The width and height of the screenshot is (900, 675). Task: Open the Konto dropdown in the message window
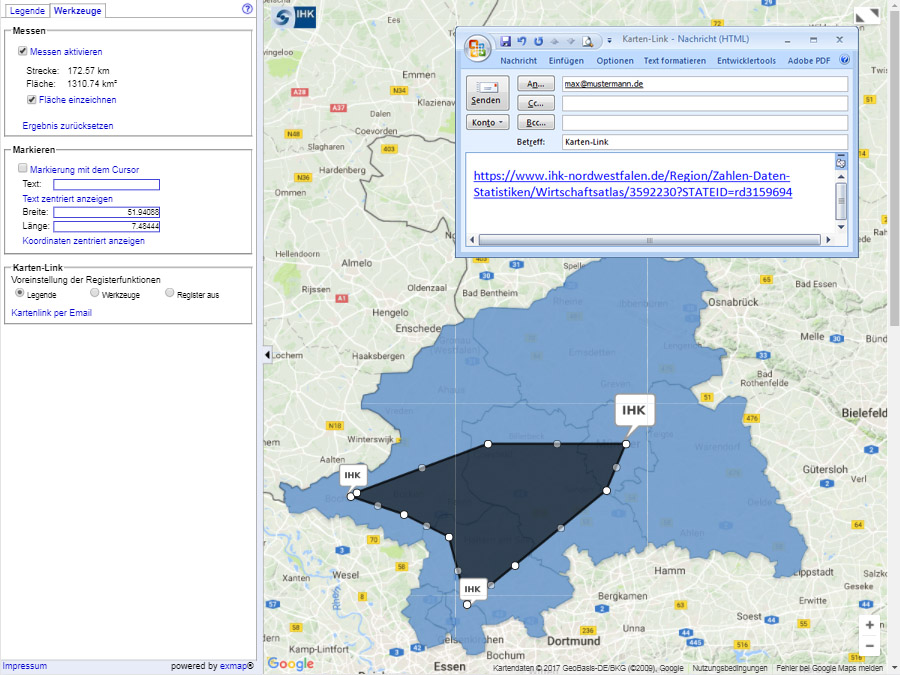click(487, 122)
